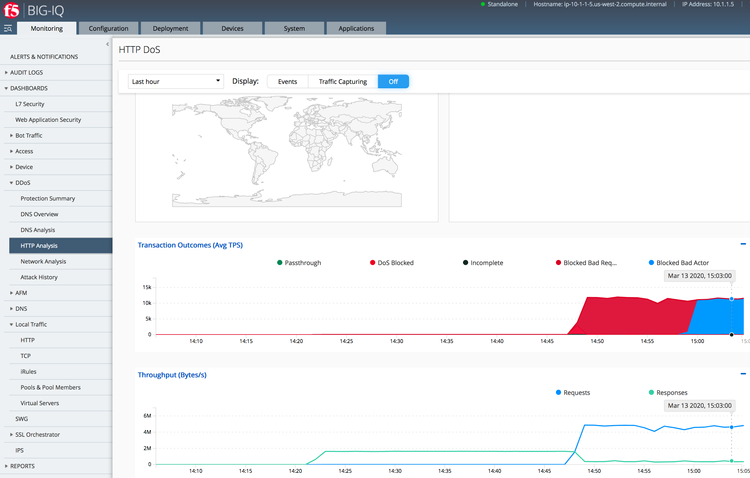Click the menu search icon beside Monitoring tab
This screenshot has width=750, height=478.
click(8, 28)
